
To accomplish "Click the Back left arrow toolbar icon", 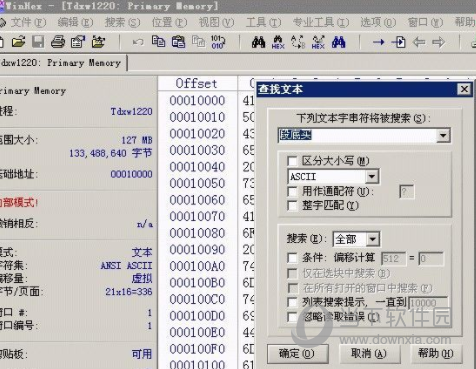I will 419,42.
